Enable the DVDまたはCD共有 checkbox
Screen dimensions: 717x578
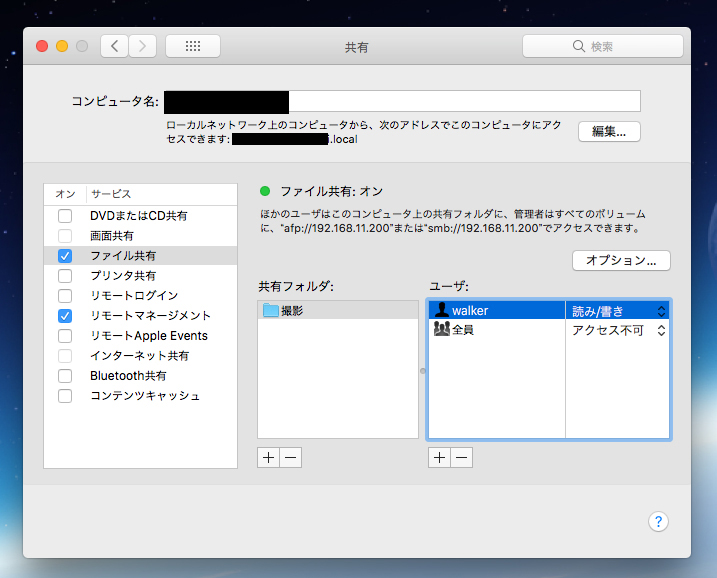click(65, 216)
